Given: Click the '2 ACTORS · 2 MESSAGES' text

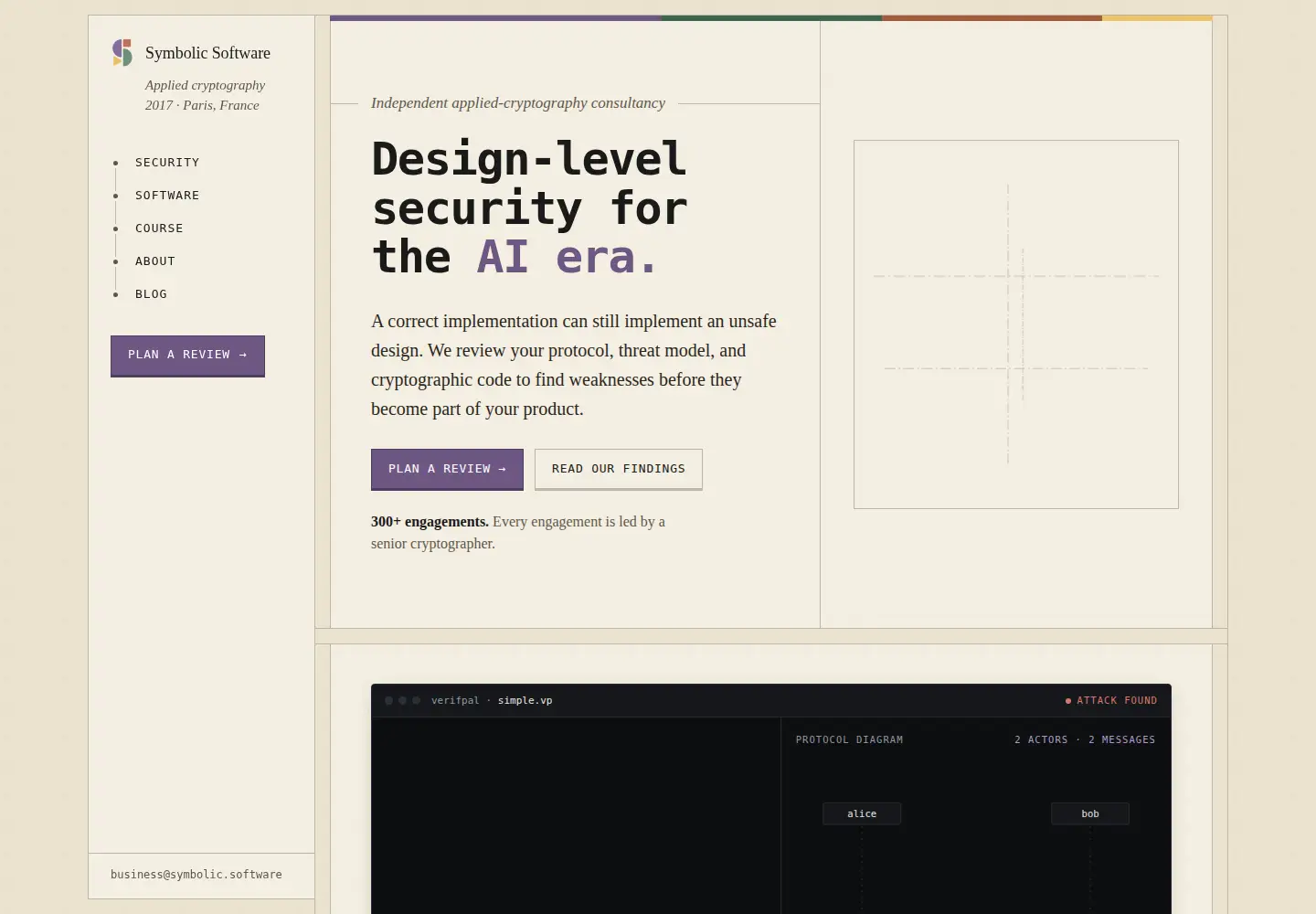Looking at the screenshot, I should pos(1085,740).
